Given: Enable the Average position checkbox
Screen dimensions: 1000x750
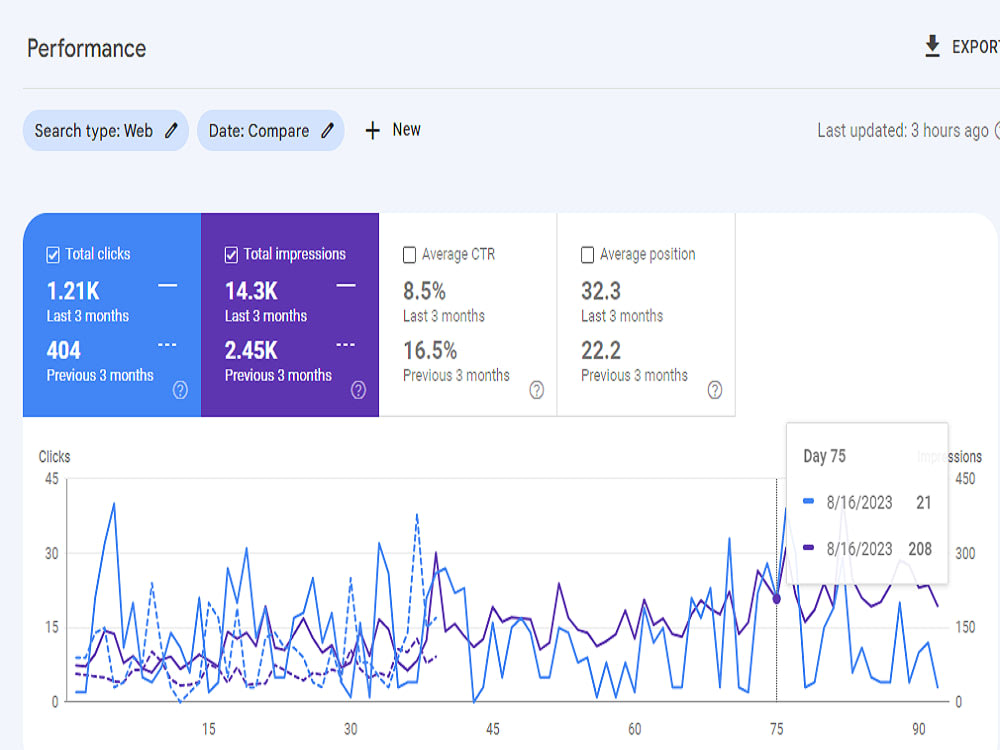Looking at the screenshot, I should pos(587,255).
